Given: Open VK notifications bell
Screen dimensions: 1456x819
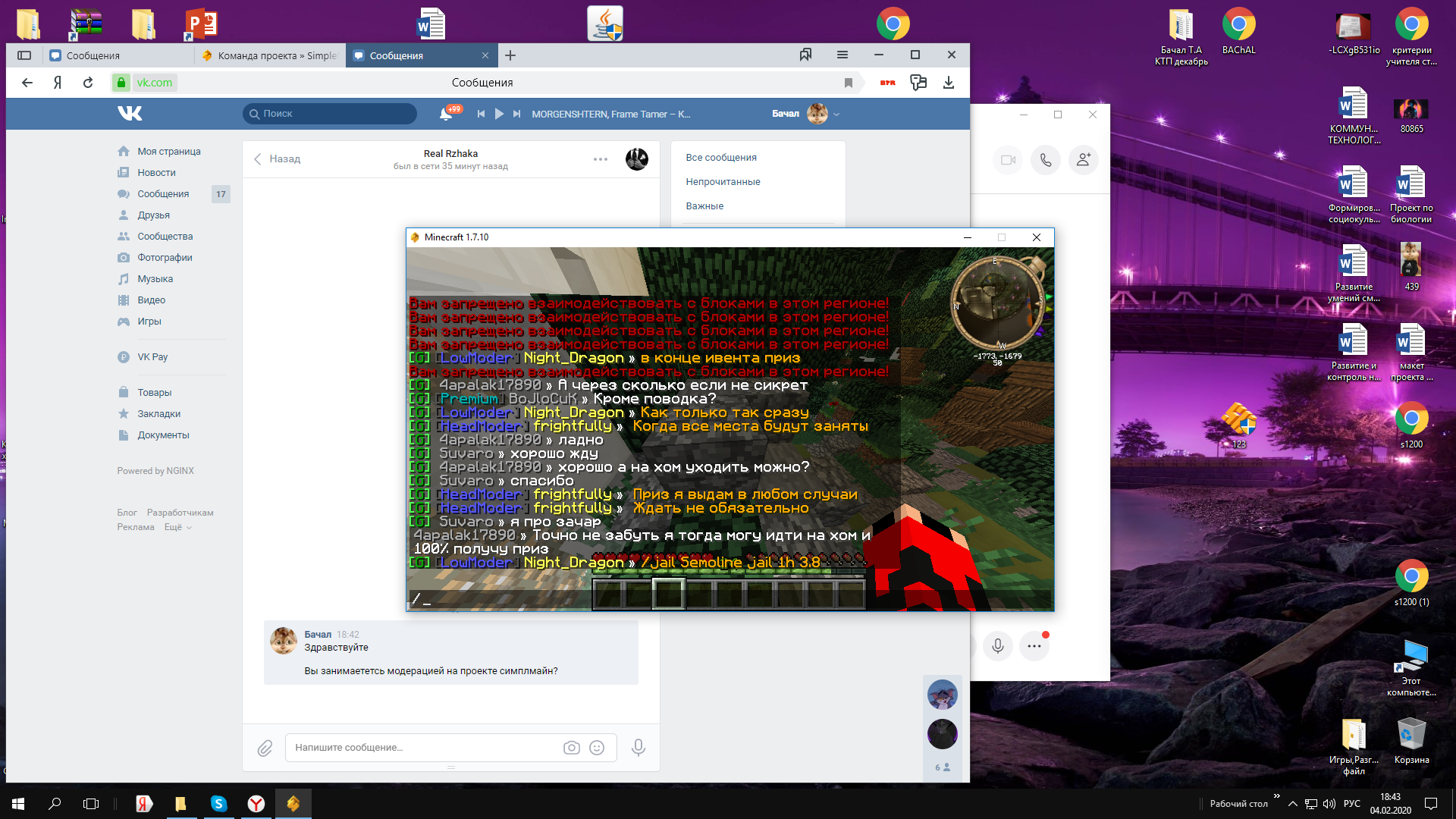Looking at the screenshot, I should [446, 114].
